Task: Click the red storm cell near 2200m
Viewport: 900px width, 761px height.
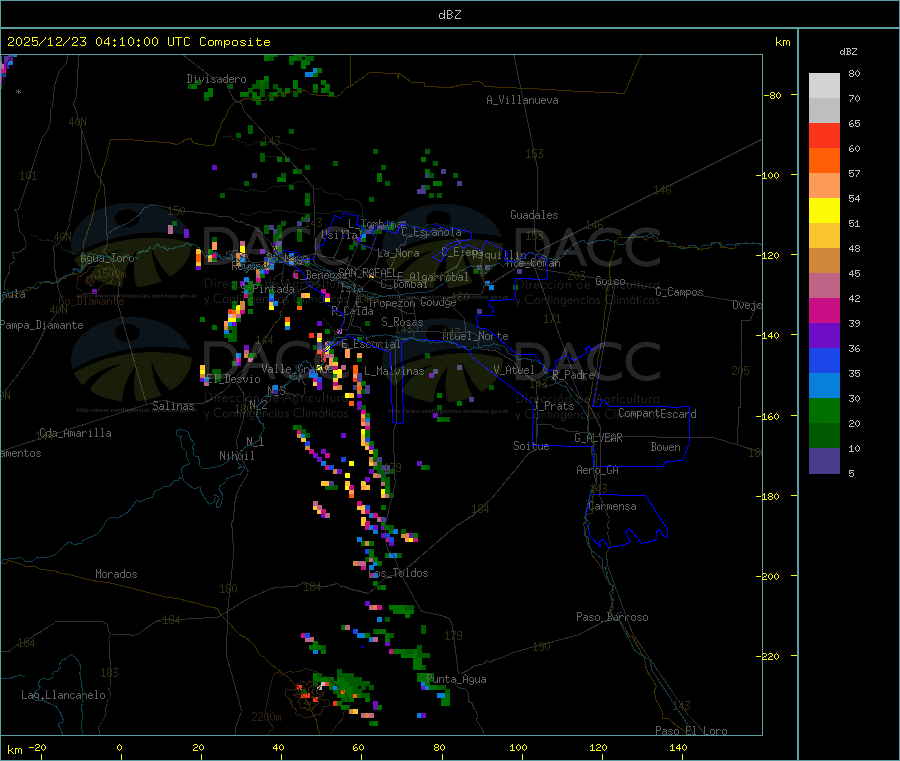Action: (x=306, y=693)
